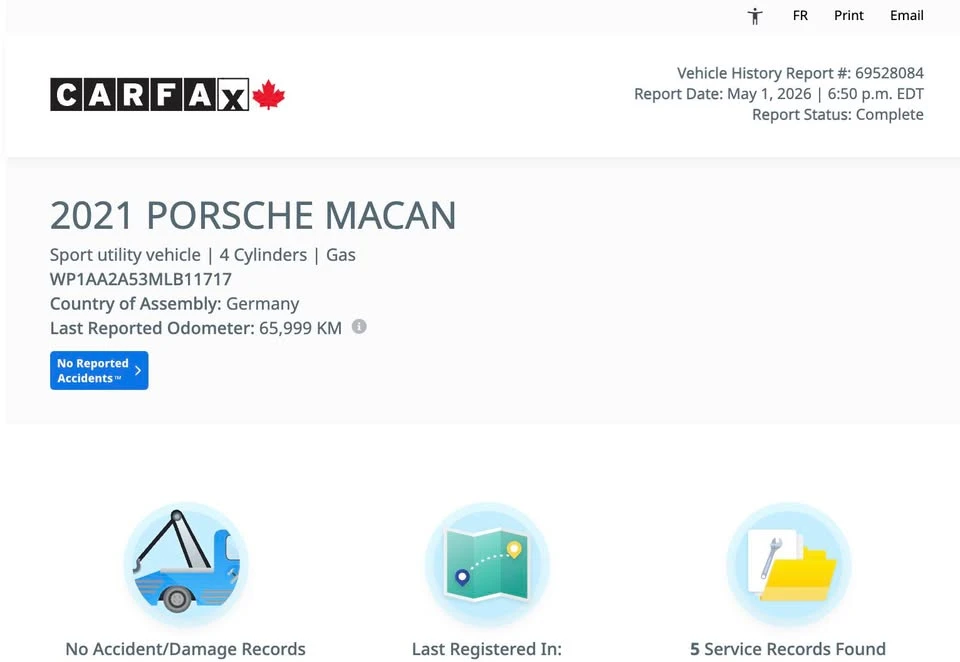
Task: Open the No Reported Accidents badge
Action: coord(99,370)
